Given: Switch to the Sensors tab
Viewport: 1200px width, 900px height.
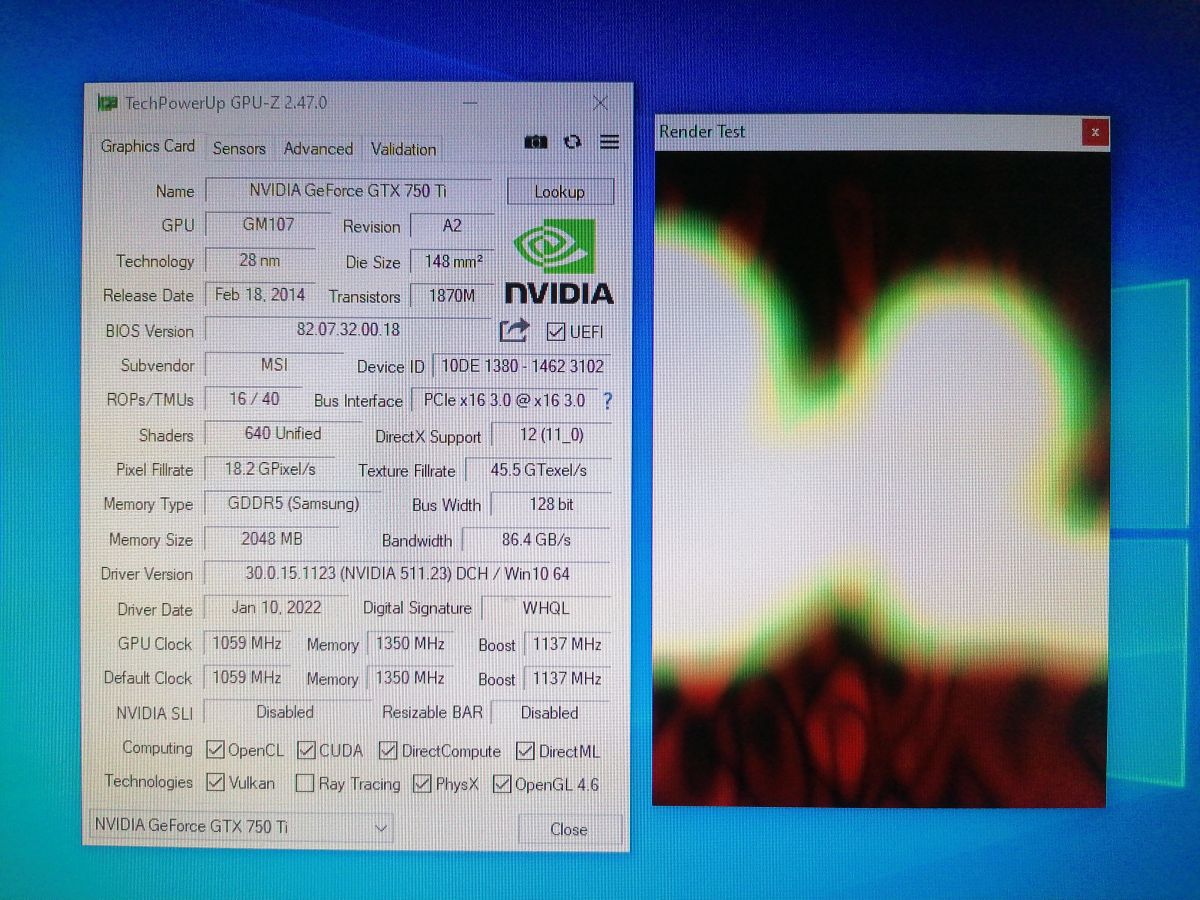Looking at the screenshot, I should tap(239, 148).
